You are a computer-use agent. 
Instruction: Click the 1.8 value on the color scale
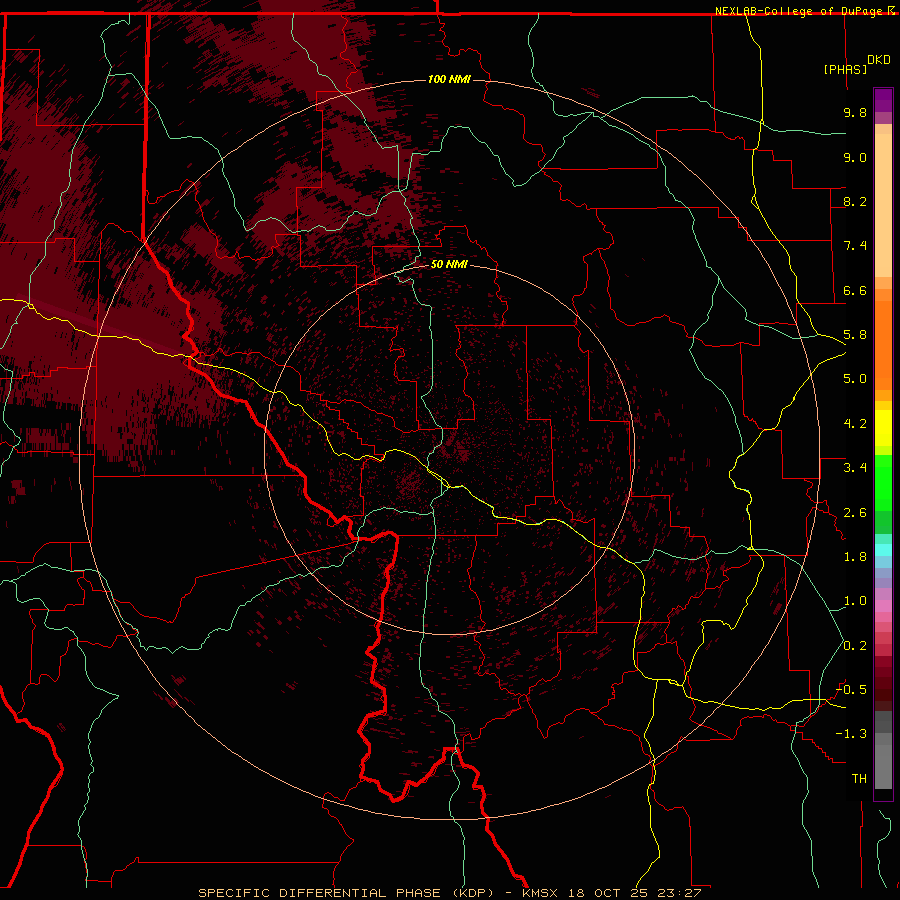[855, 557]
